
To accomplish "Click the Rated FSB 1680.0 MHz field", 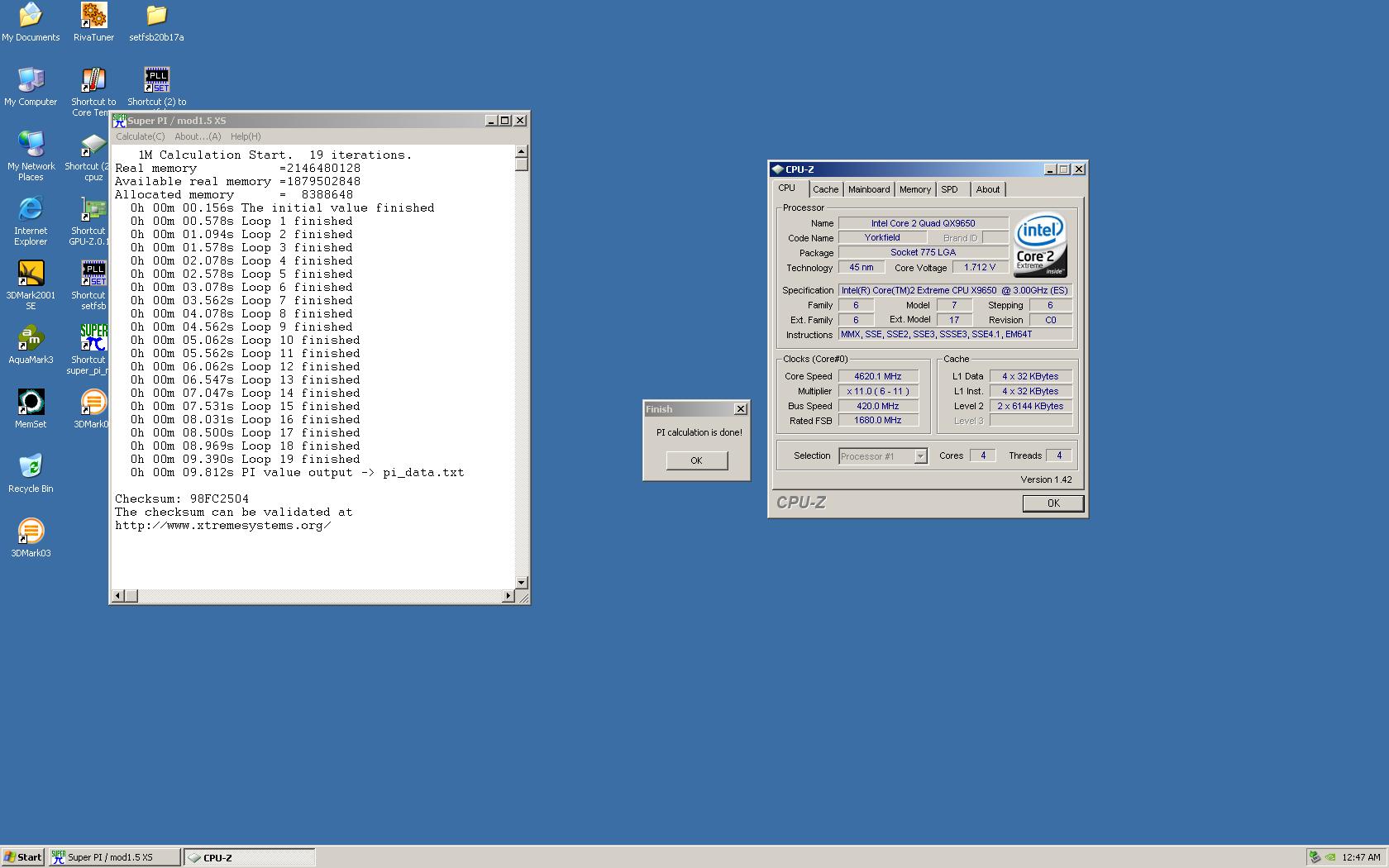I will coord(878,421).
